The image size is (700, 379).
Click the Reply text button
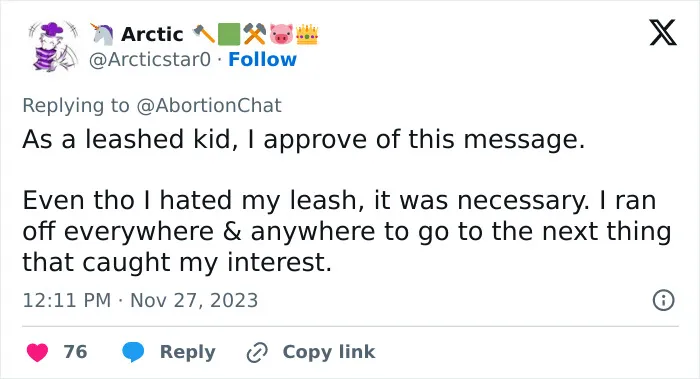click(x=188, y=352)
